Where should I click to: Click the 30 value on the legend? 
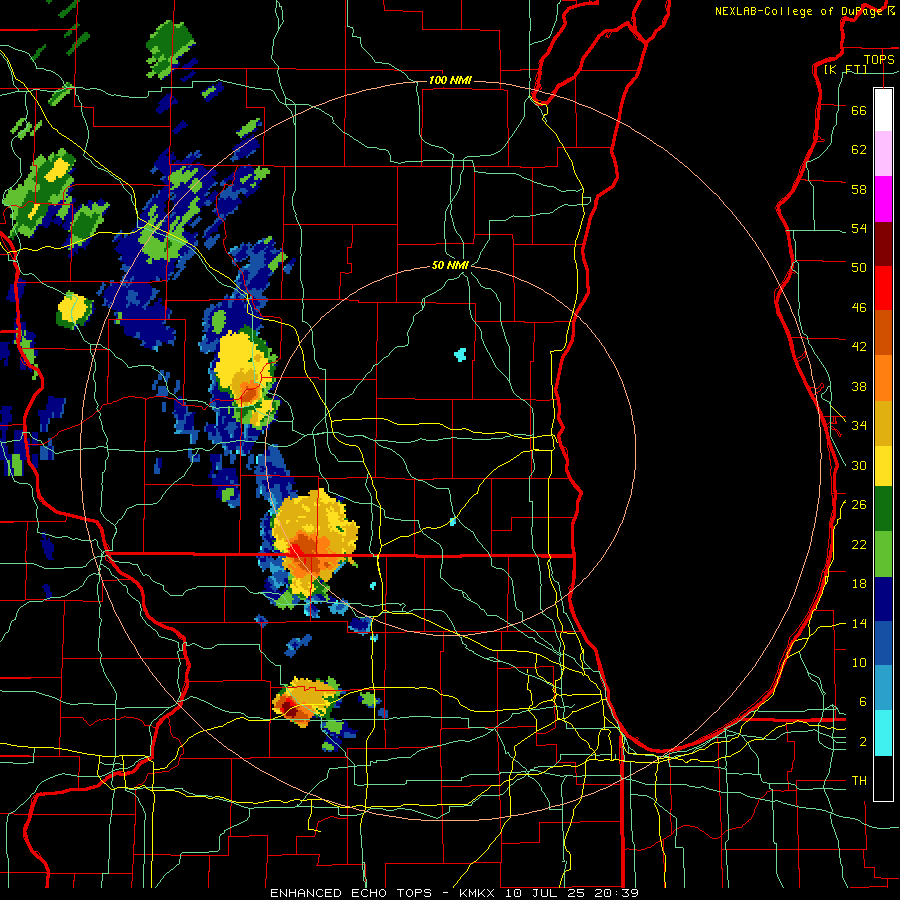click(859, 465)
